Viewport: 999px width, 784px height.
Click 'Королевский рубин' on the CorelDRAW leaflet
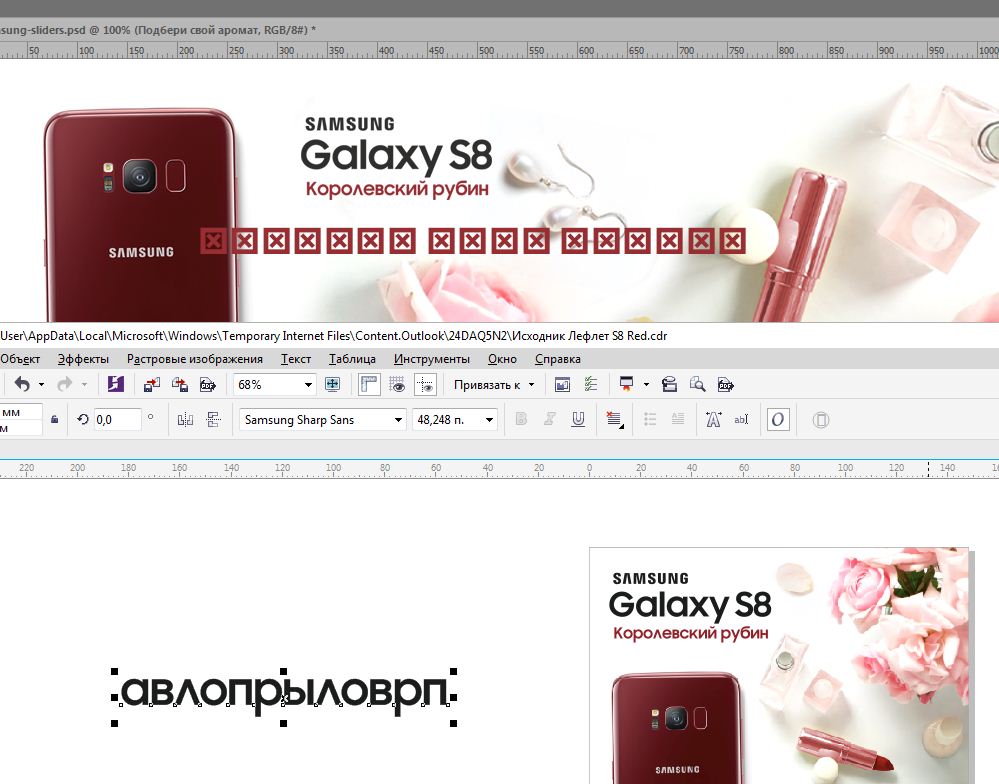click(691, 633)
